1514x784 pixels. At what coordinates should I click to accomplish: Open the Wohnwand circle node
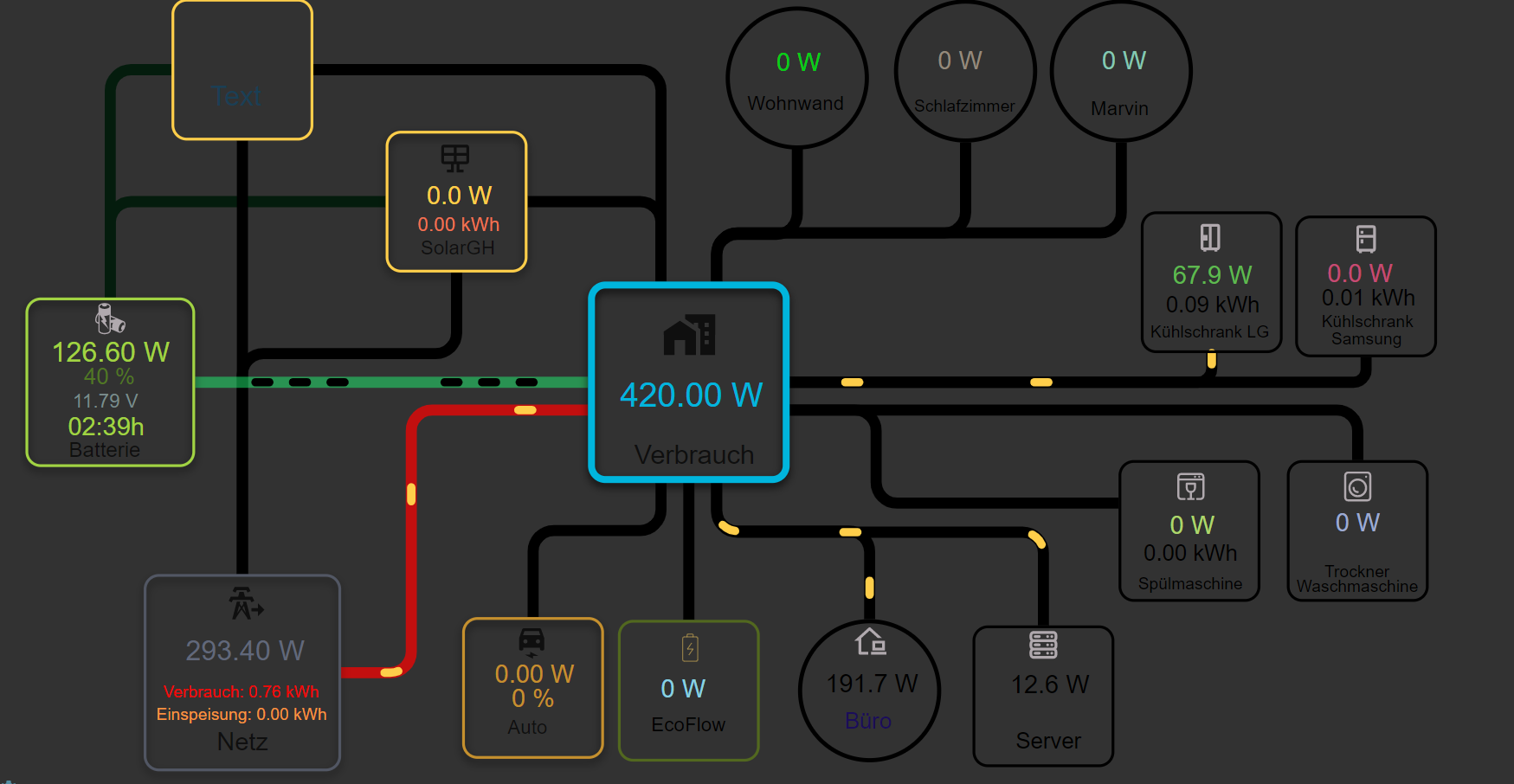797,78
